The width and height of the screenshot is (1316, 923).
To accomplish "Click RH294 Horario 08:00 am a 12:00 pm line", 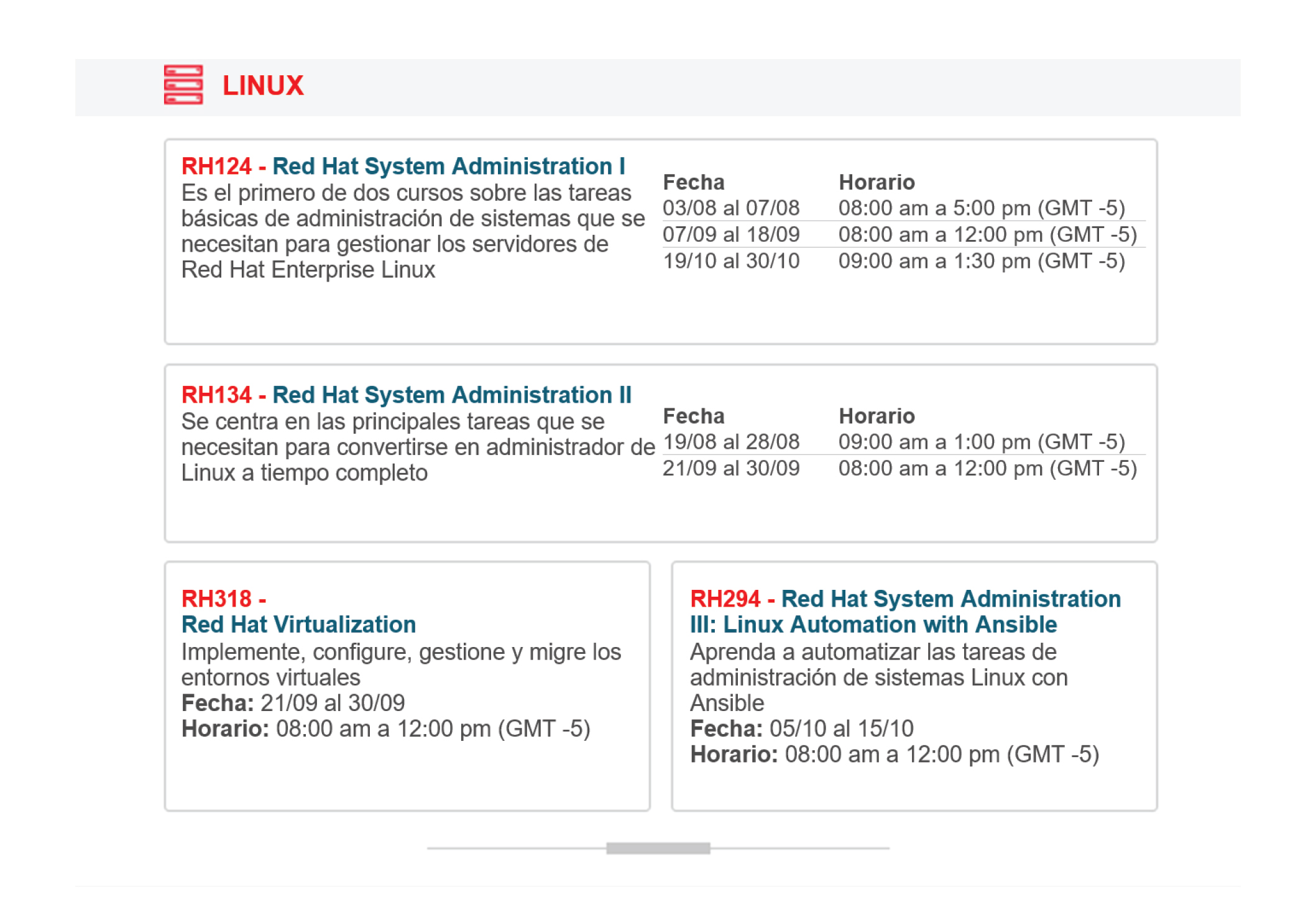I will pos(895,754).
